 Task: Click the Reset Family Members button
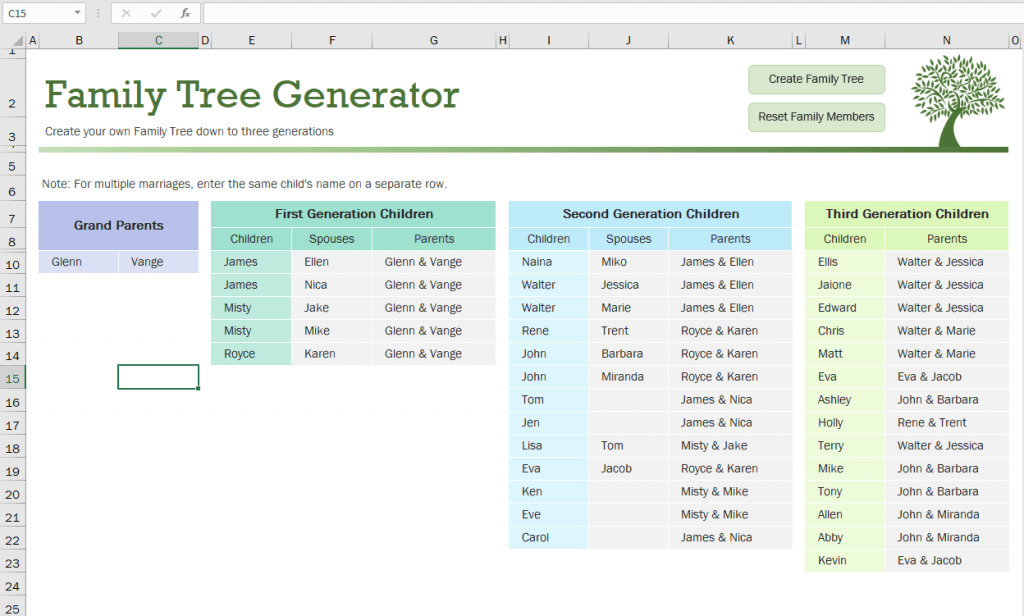tap(816, 117)
